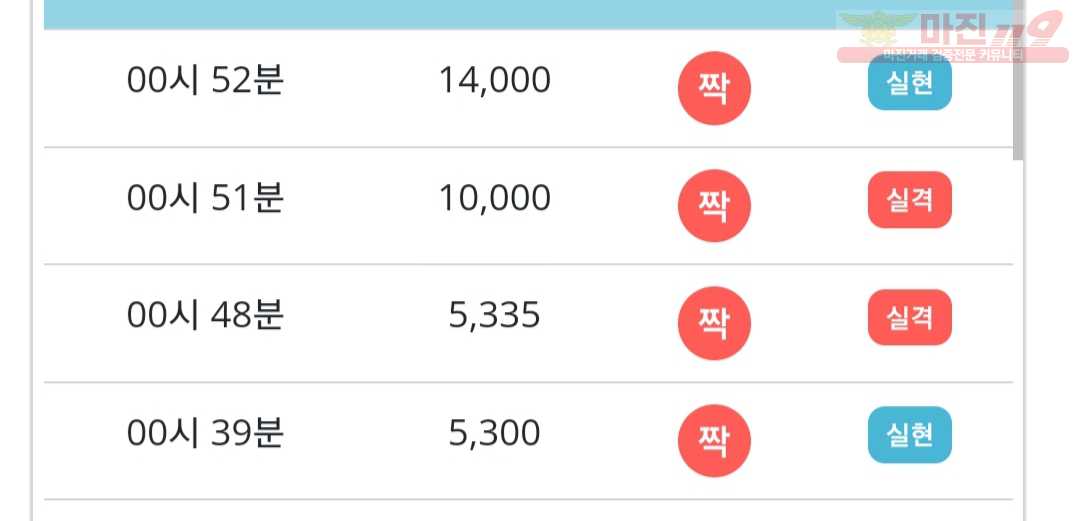Click the red 짝 circle for 14,000 row
The height and width of the screenshot is (521, 1080).
pyautogui.click(x=714, y=89)
